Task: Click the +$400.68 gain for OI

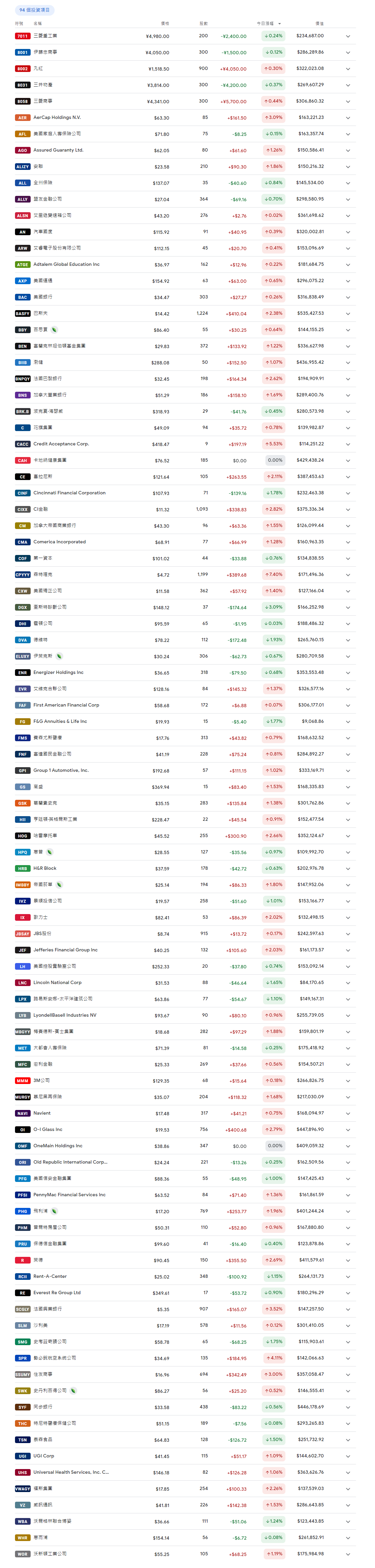Action: [236, 1130]
